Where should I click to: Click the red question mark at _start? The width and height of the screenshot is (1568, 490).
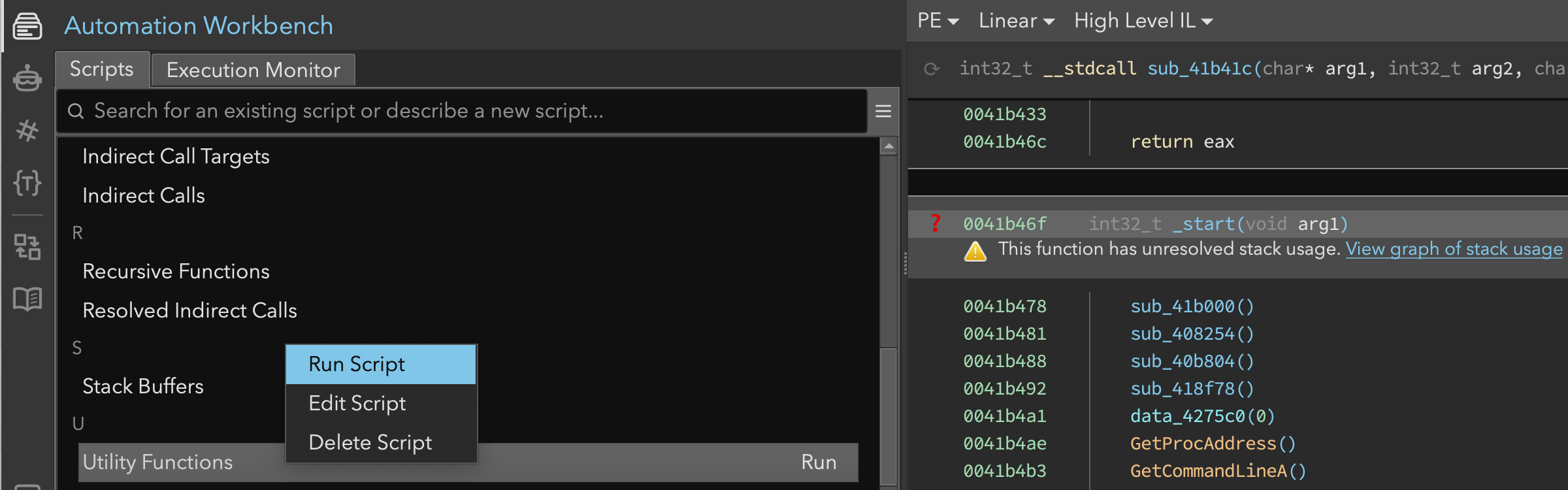click(x=936, y=223)
